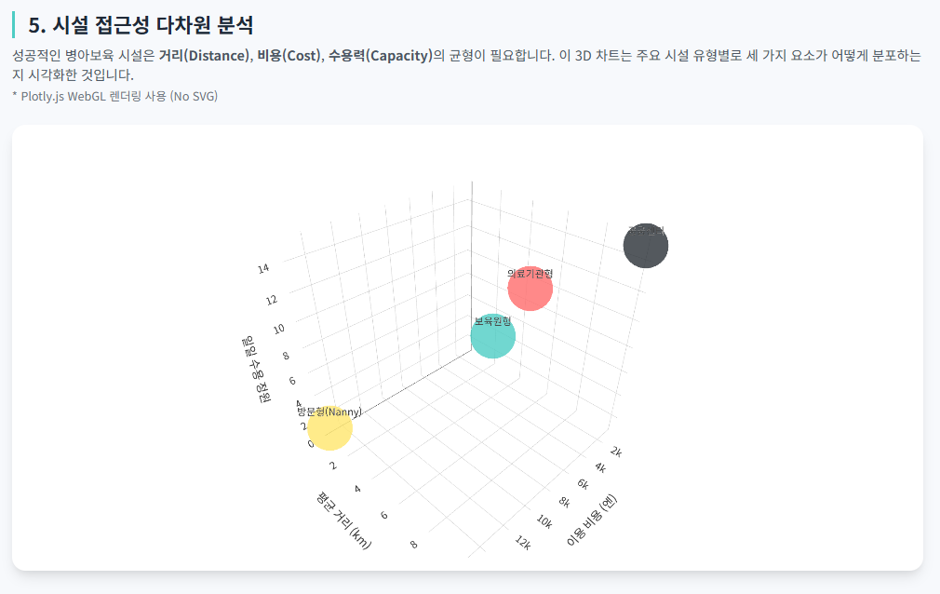Screen dimensions: 940x594
Task: Click the 평균 거리 (km) axis title
Action: pos(344,520)
